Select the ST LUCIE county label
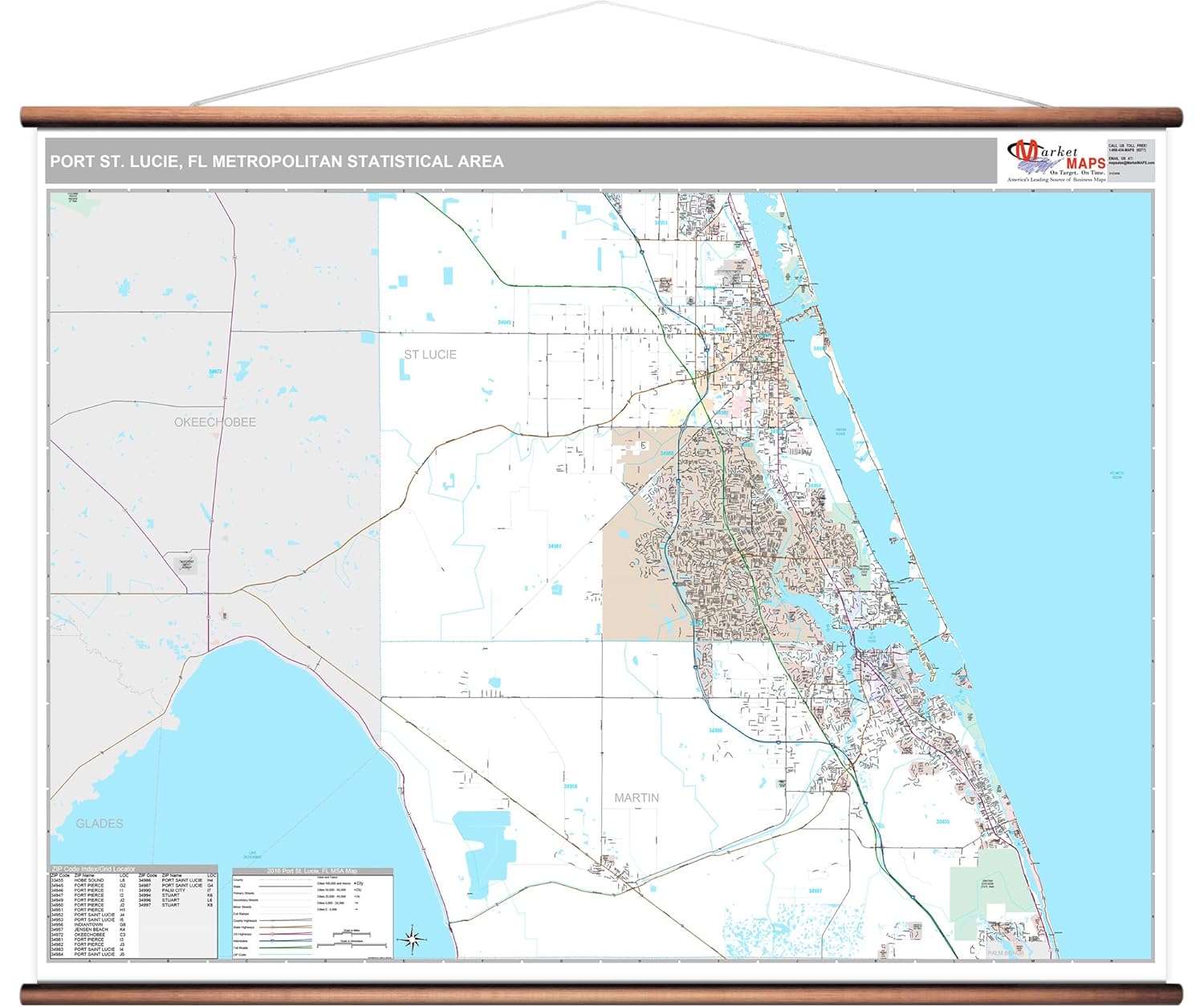Image resolution: width=1204 pixels, height=1007 pixels. (429, 354)
